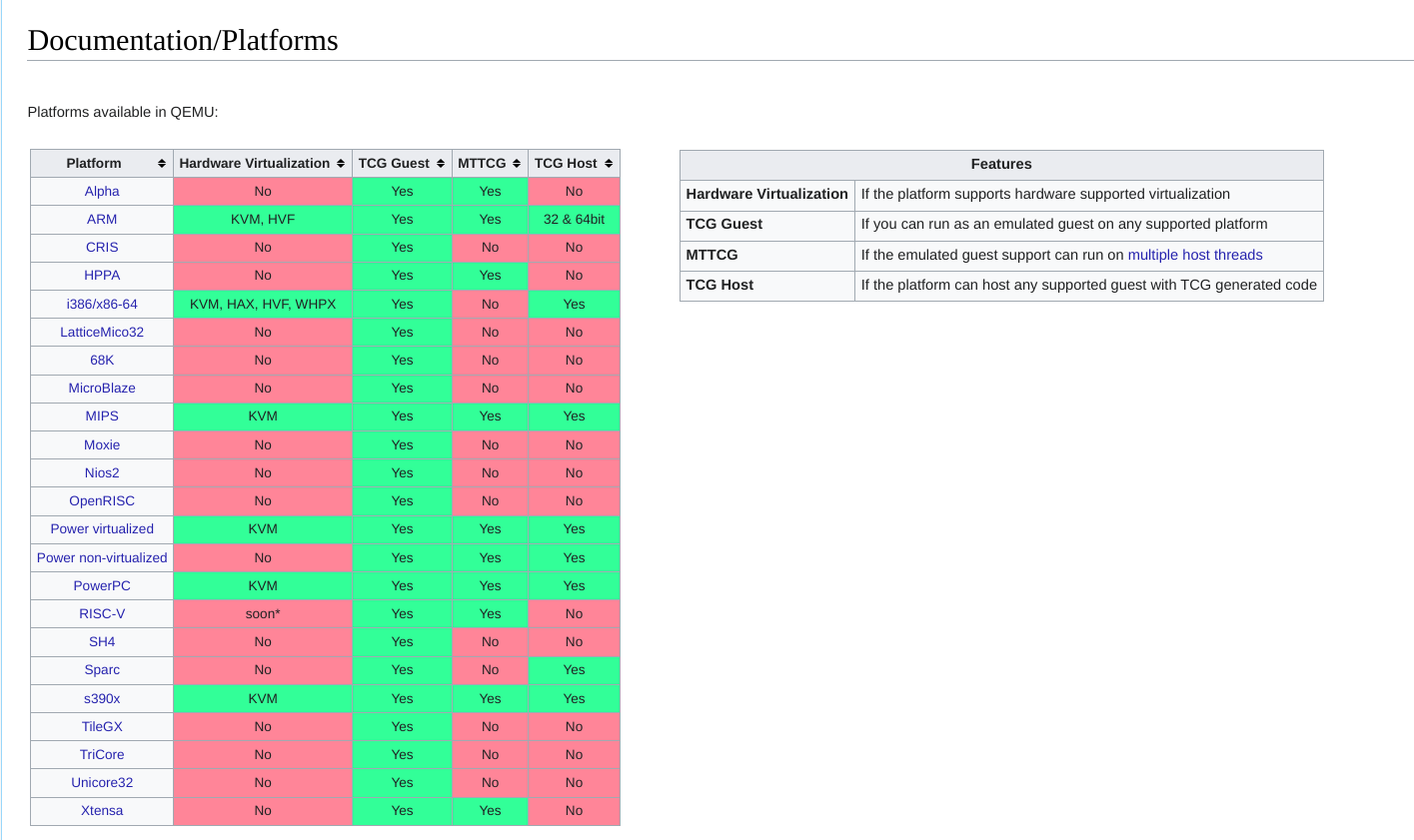Image resolution: width=1414 pixels, height=840 pixels.
Task: Open Power non-virtualized link
Action: pyautogui.click(x=102, y=558)
